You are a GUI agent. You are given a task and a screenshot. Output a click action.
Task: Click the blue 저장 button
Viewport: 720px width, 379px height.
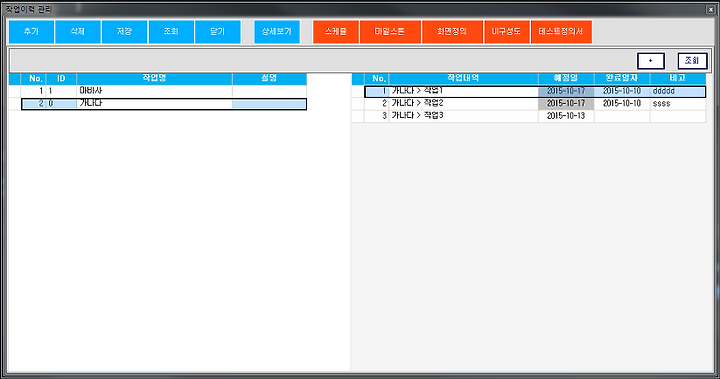pyautogui.click(x=124, y=32)
